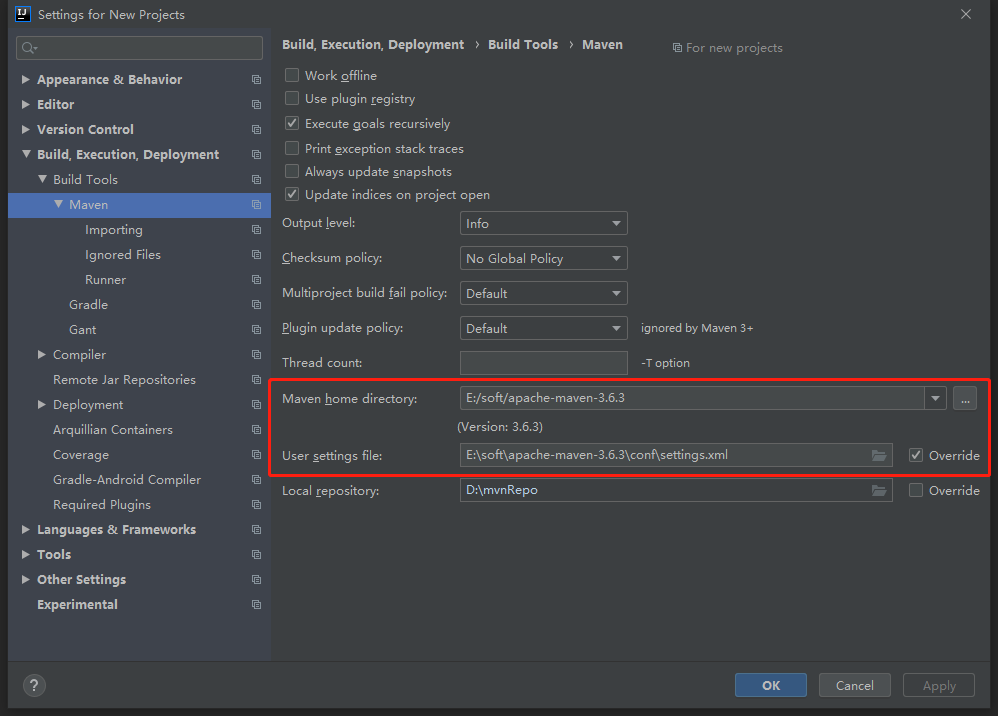Click the Build Tools breadcrumb
The width and height of the screenshot is (998, 716).
[523, 45]
